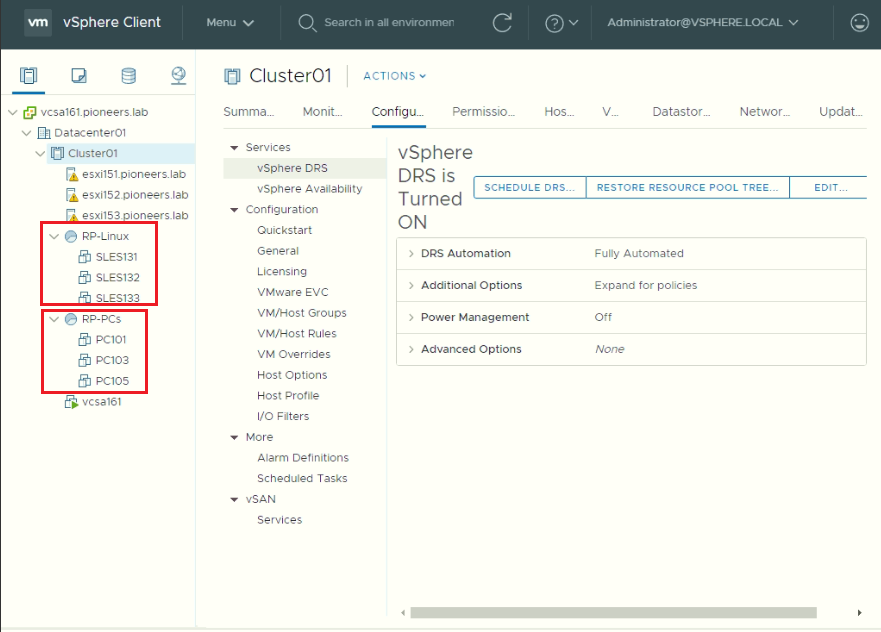881x632 pixels.
Task: Collapse the Datacenter01 tree node
Action: pyautogui.click(x=26, y=133)
